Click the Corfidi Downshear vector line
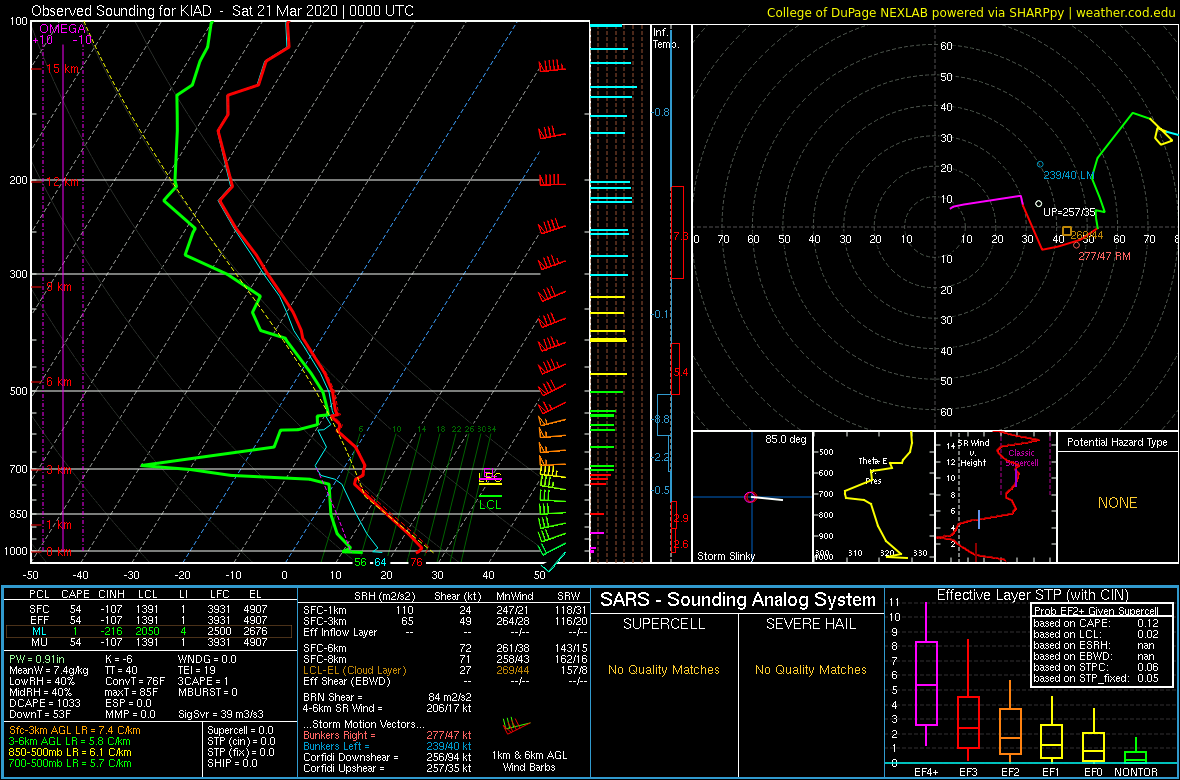Image resolution: width=1180 pixels, height=780 pixels. pos(387,757)
